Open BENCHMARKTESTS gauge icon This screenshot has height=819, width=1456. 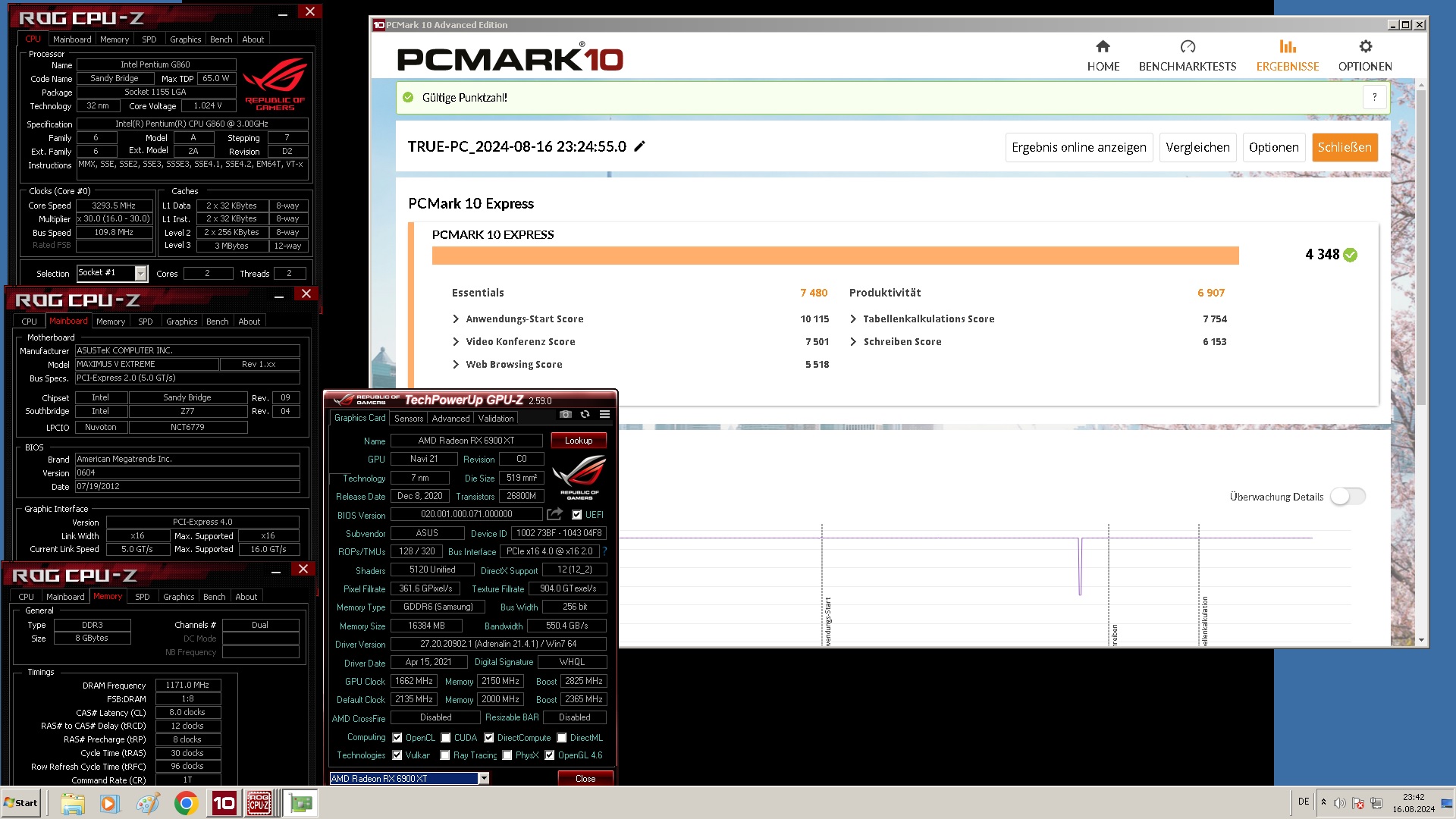1188,46
